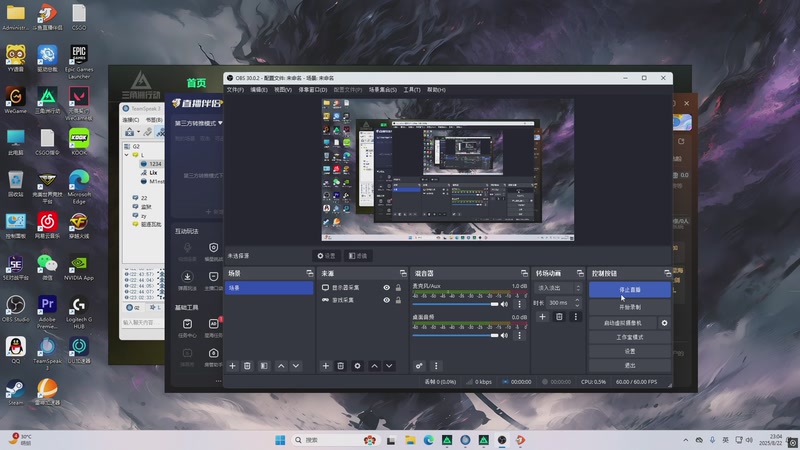Undock the 来源 sources panel
Viewport: 800px width, 450px height.
click(404, 273)
